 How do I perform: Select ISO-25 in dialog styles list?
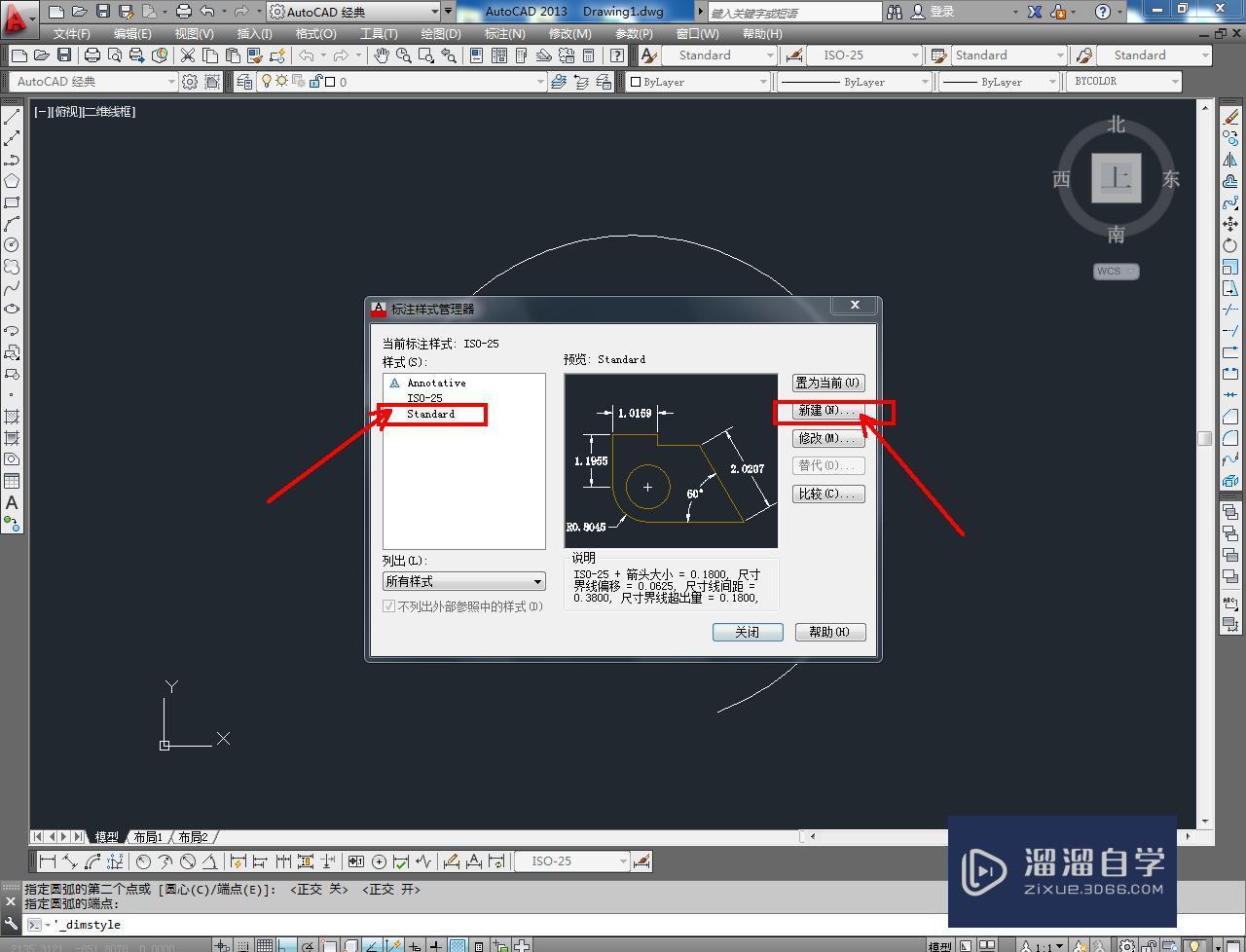coord(424,398)
